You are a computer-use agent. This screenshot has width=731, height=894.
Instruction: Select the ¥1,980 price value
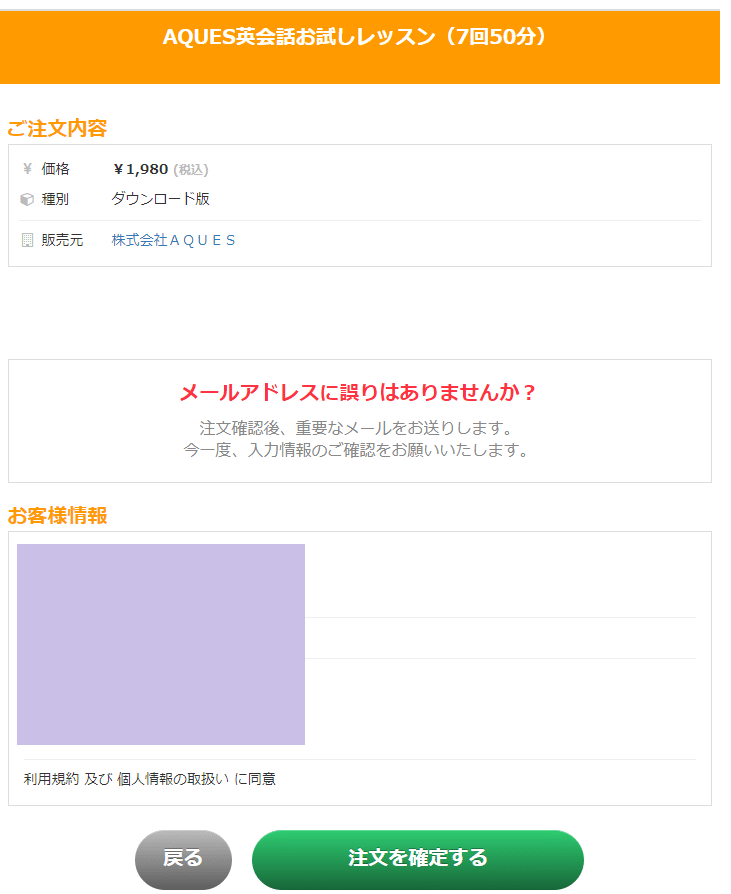click(140, 169)
